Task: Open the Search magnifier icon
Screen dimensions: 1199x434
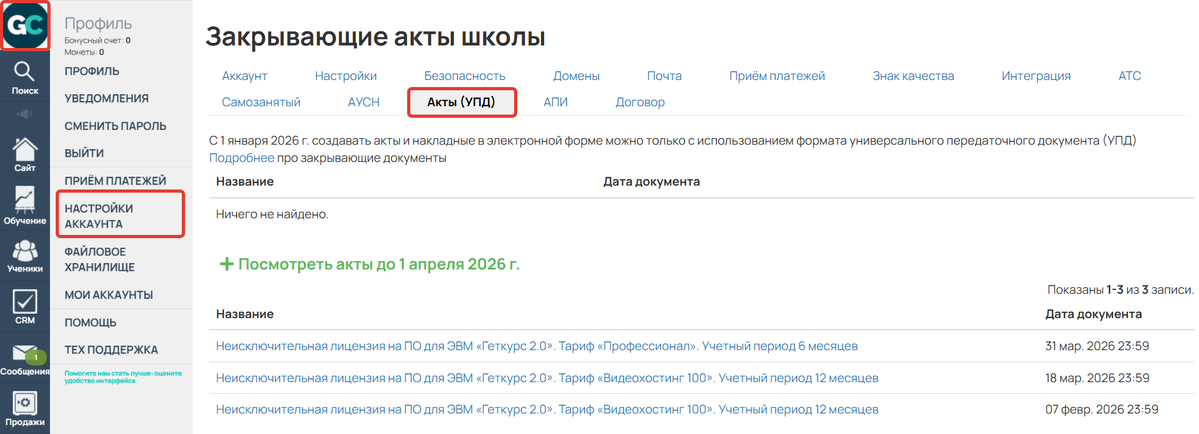Action: 25,73
